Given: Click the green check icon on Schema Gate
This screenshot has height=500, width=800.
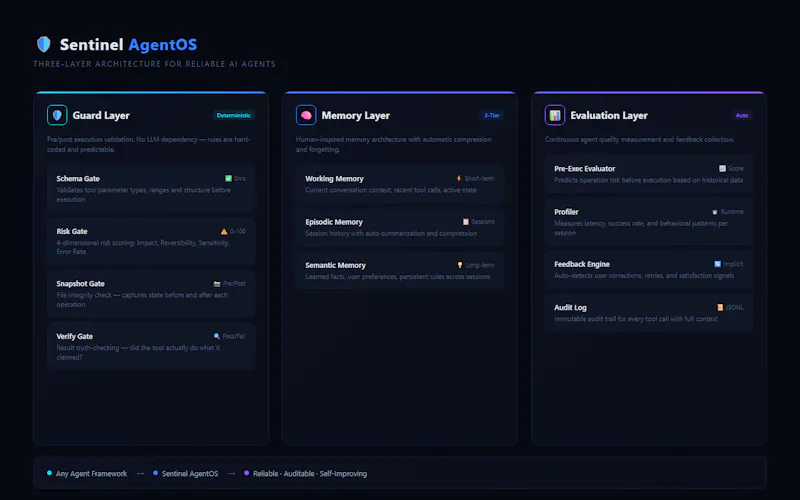Looking at the screenshot, I should tap(229, 179).
